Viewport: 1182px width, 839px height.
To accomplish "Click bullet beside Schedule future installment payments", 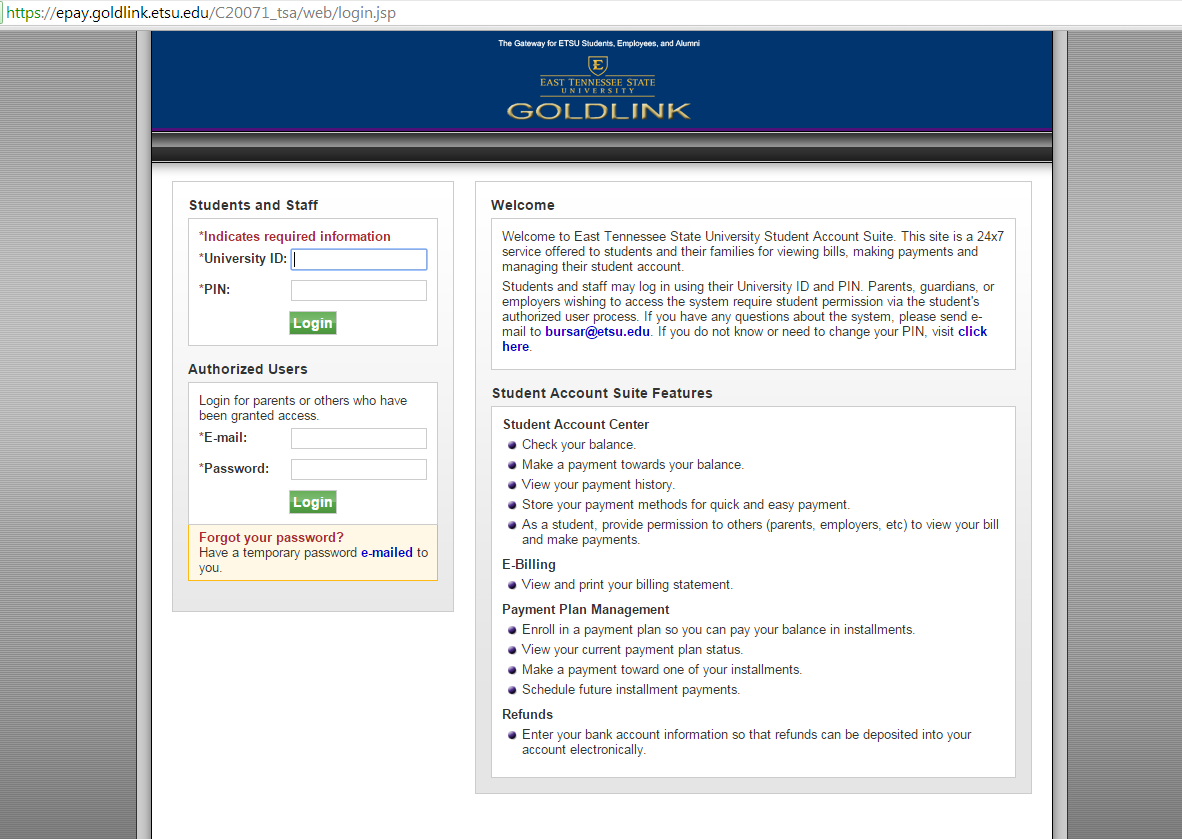I will tap(512, 690).
